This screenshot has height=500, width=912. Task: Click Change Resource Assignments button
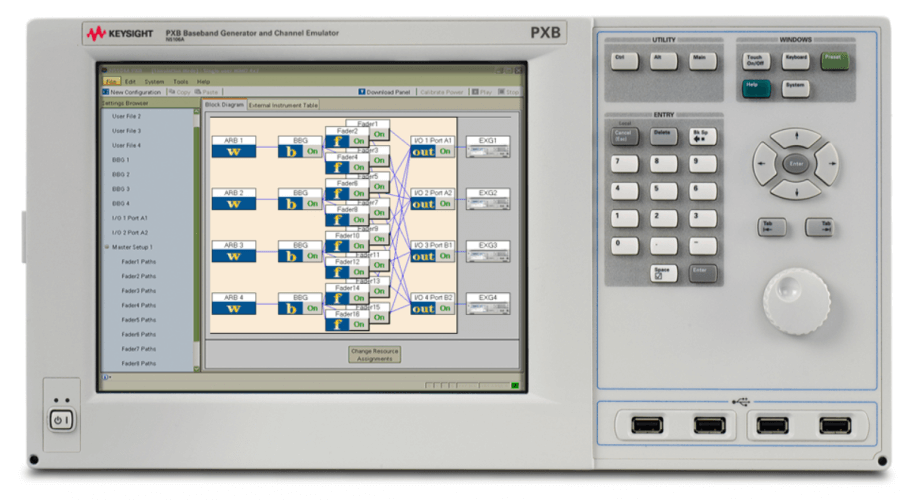[374, 354]
